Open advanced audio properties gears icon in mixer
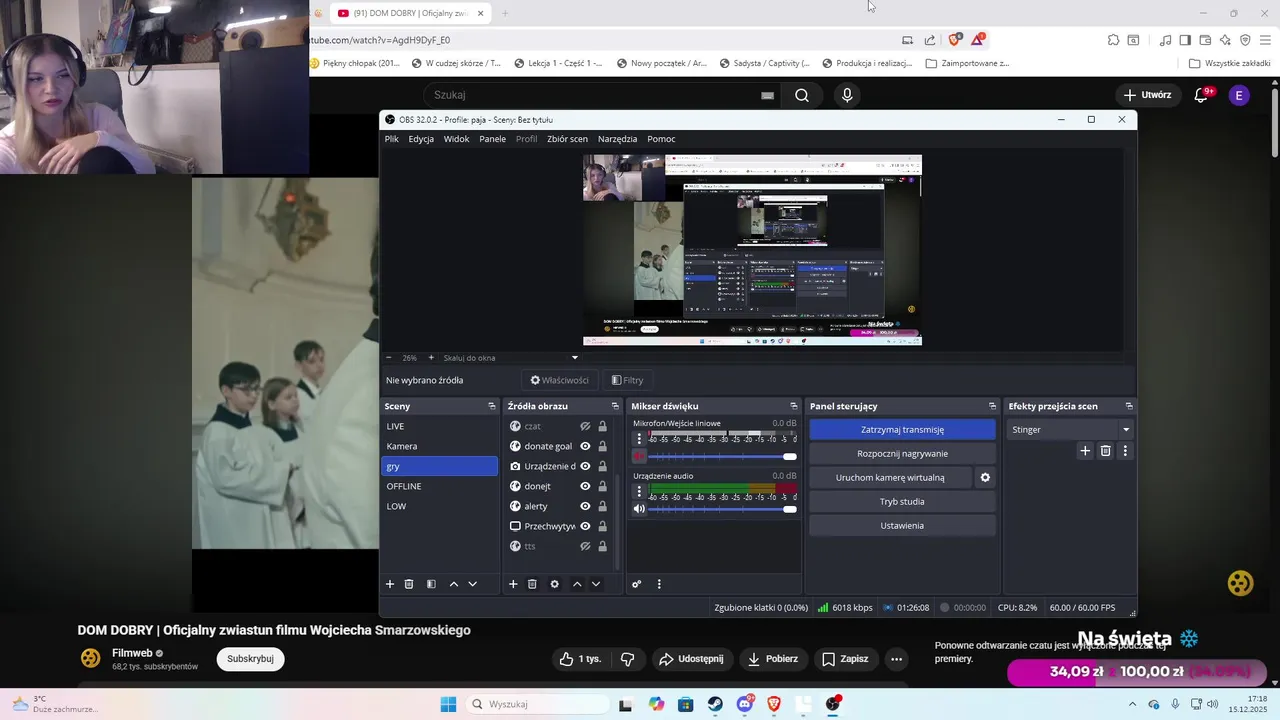1280x720 pixels. tap(636, 584)
